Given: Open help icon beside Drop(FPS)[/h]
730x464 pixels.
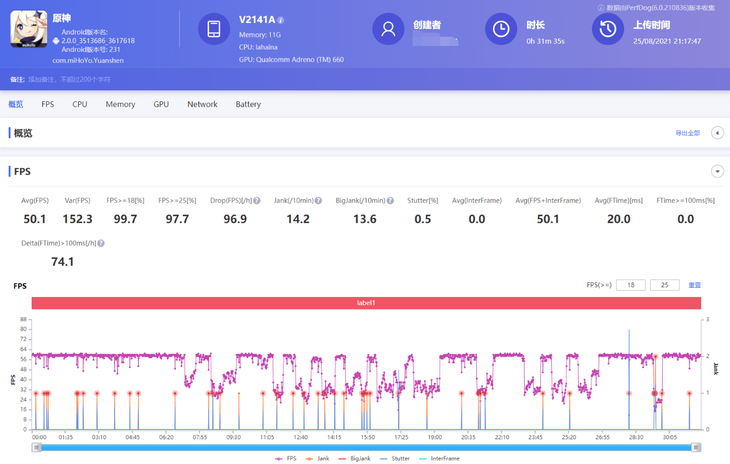Looking at the screenshot, I should [257, 201].
